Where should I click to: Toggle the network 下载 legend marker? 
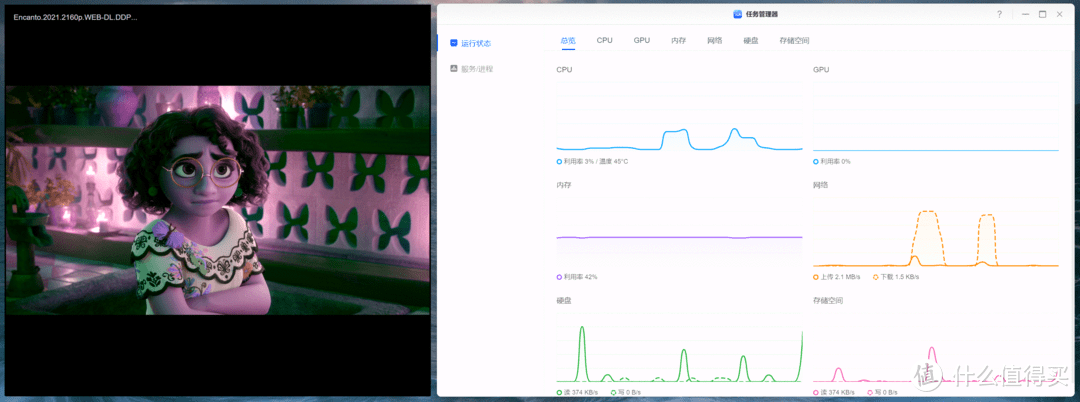tap(876, 277)
